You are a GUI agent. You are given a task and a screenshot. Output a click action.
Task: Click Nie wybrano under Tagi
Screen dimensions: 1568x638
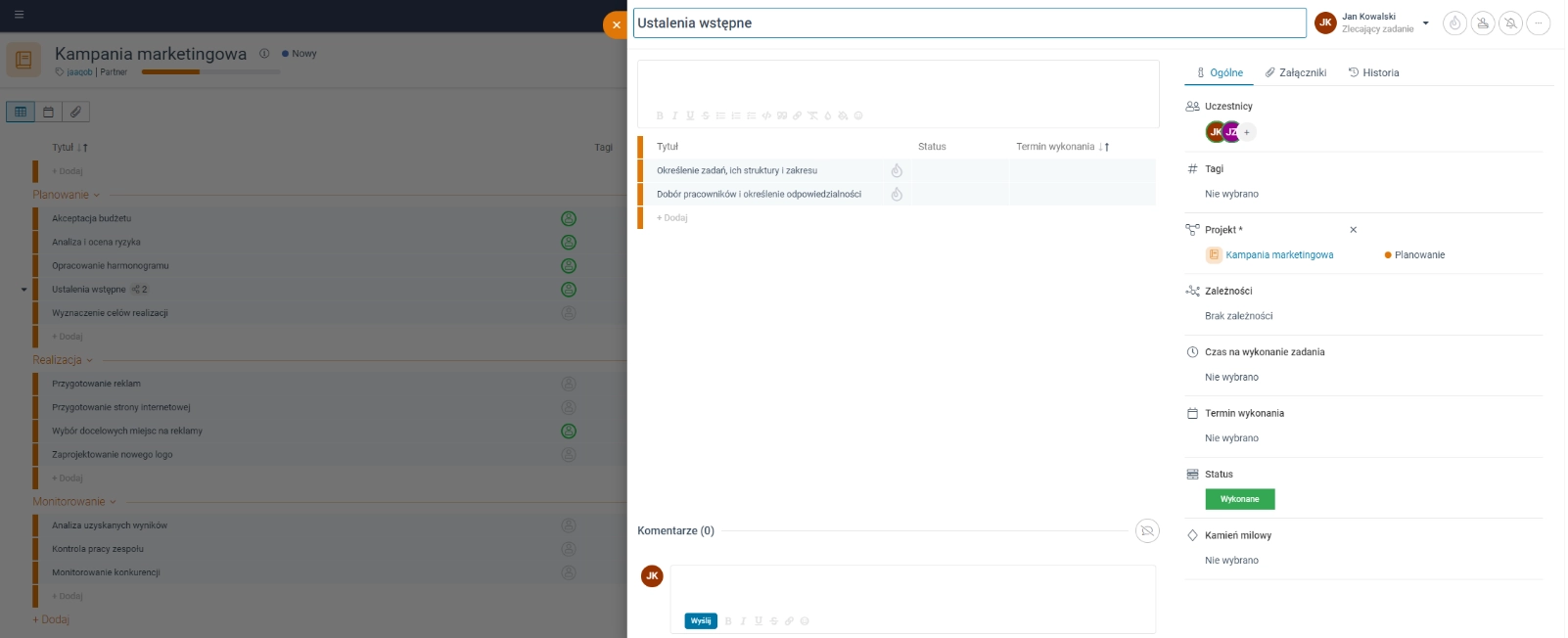(x=1231, y=194)
